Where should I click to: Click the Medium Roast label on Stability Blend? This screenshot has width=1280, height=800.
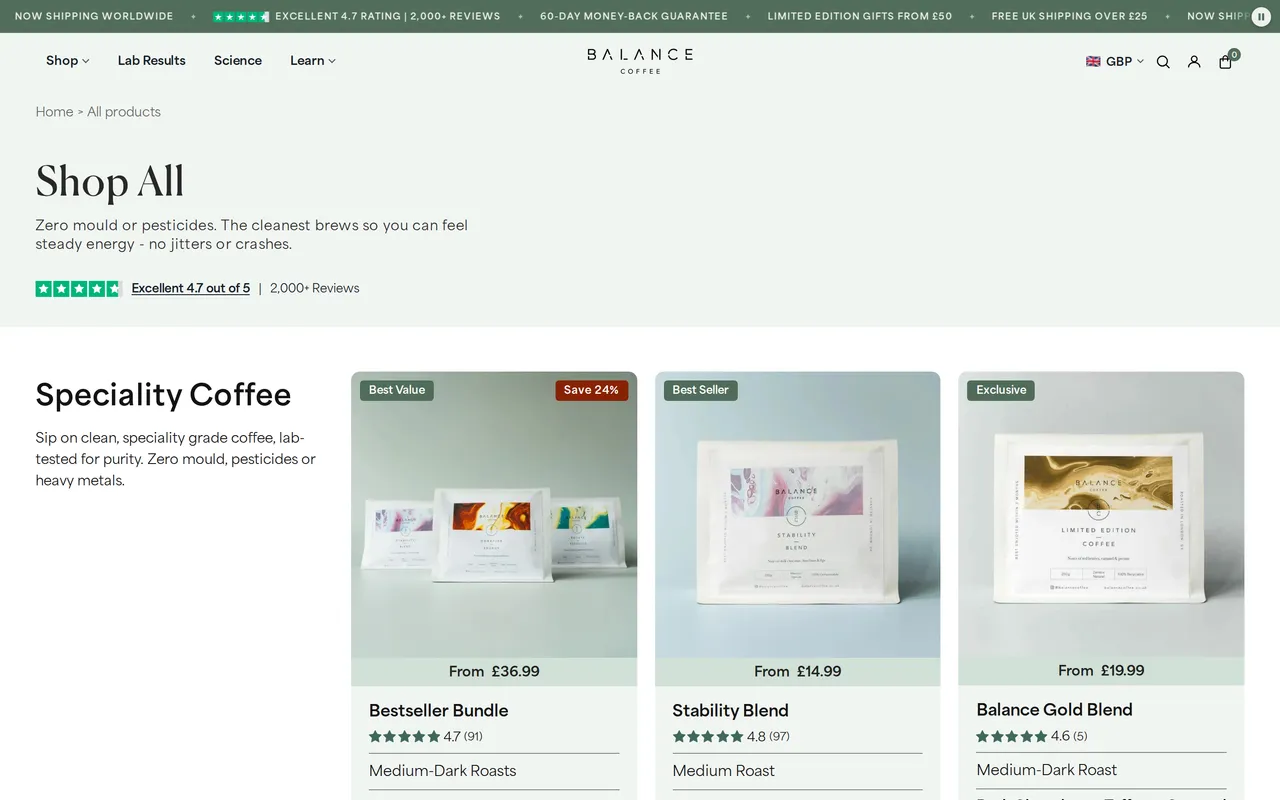(724, 771)
